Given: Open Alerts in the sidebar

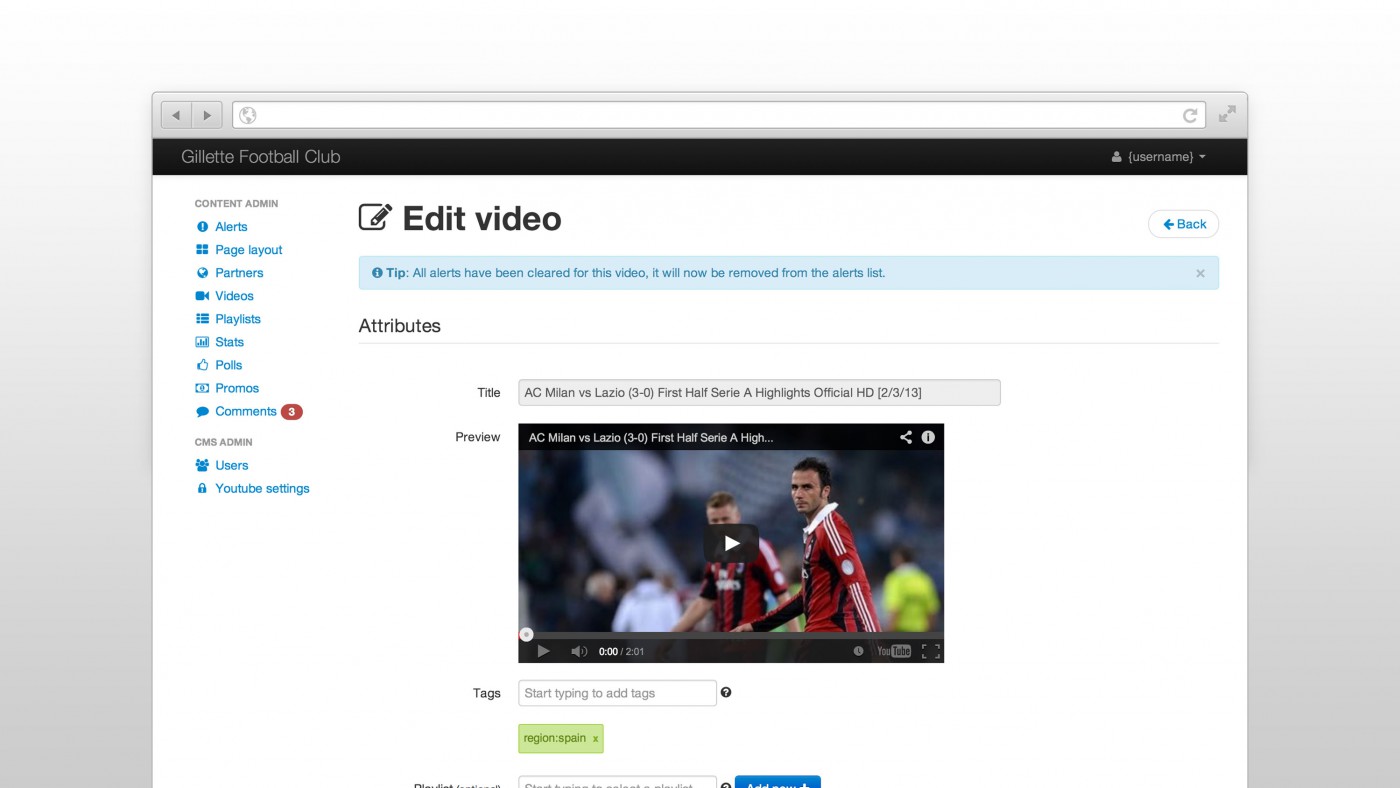Looking at the screenshot, I should [x=231, y=227].
